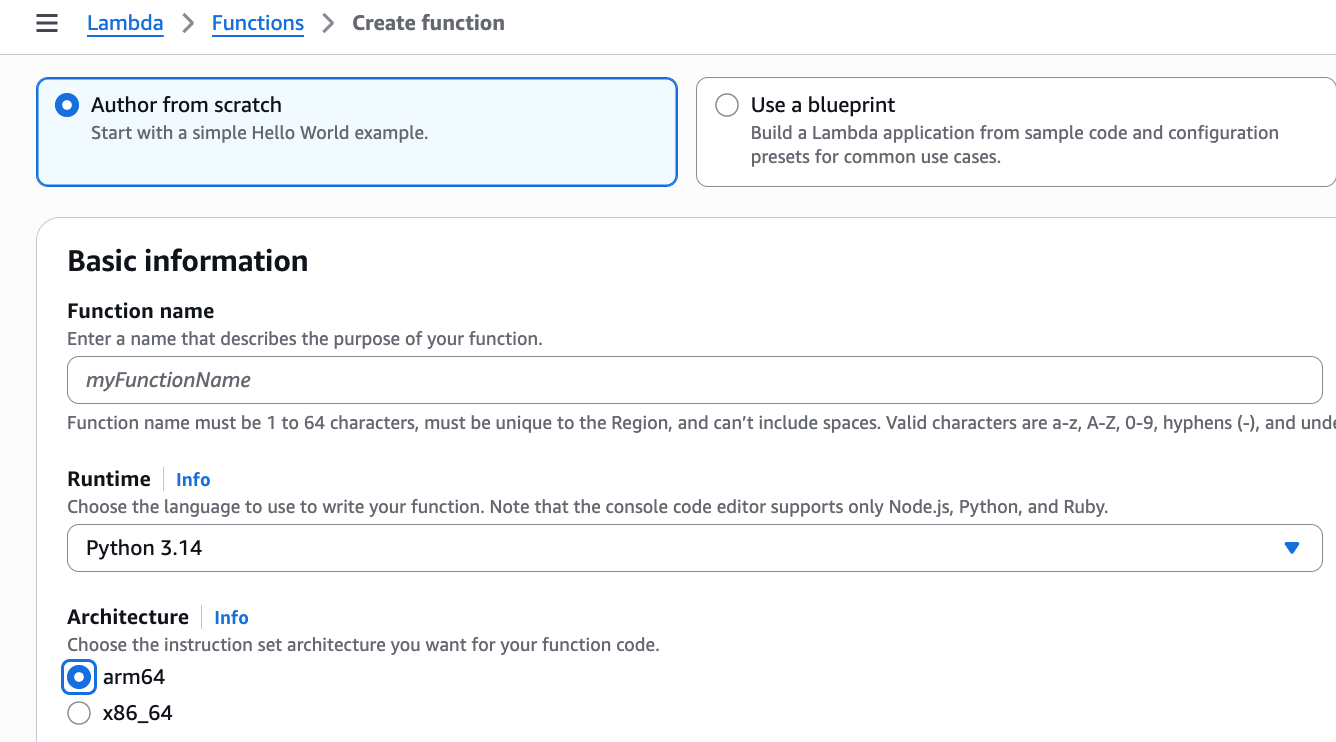
Task: View Info about the Runtime setting
Action: [192, 479]
